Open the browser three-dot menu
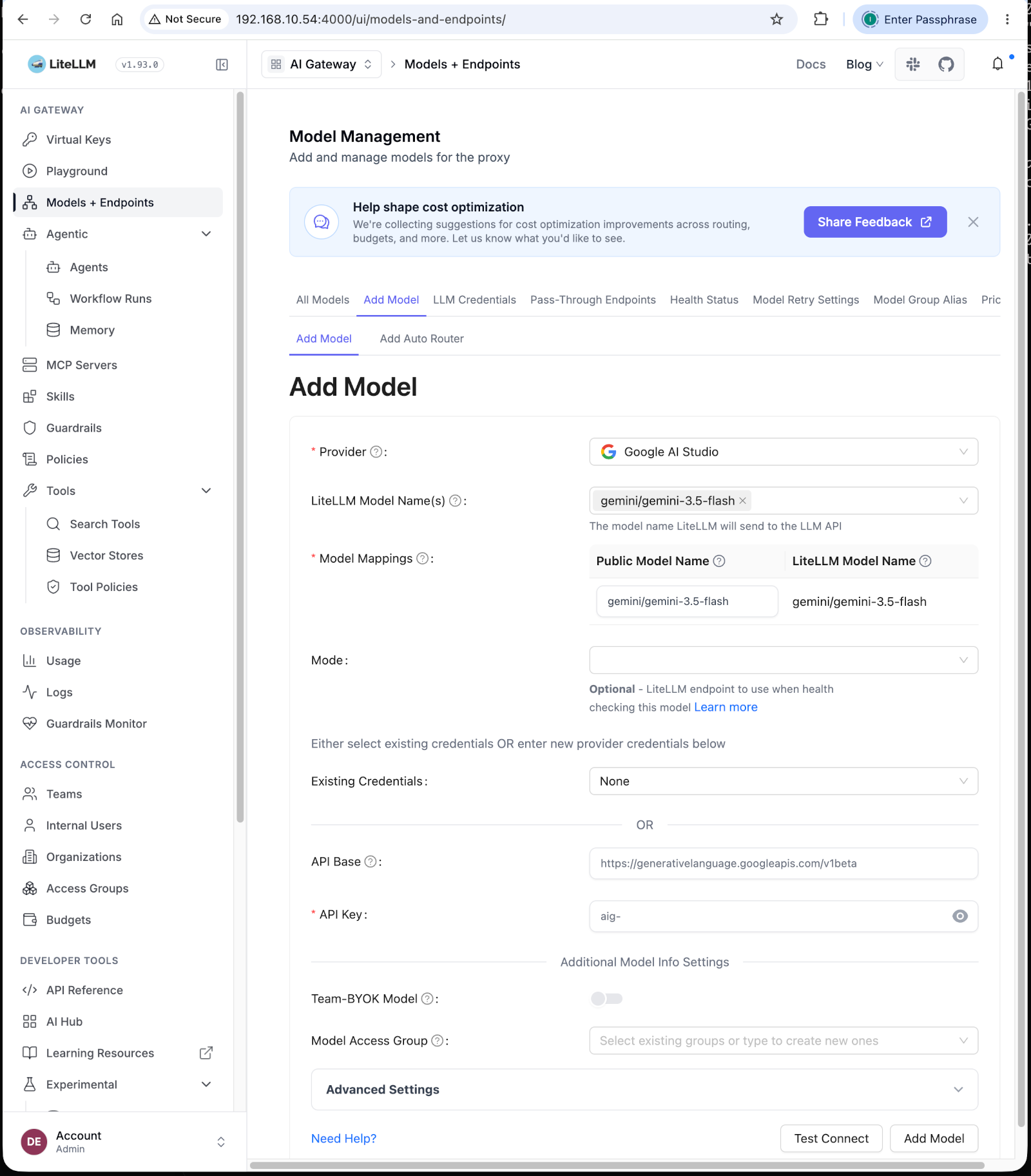This screenshot has width=1031, height=1176. coord(1007,19)
